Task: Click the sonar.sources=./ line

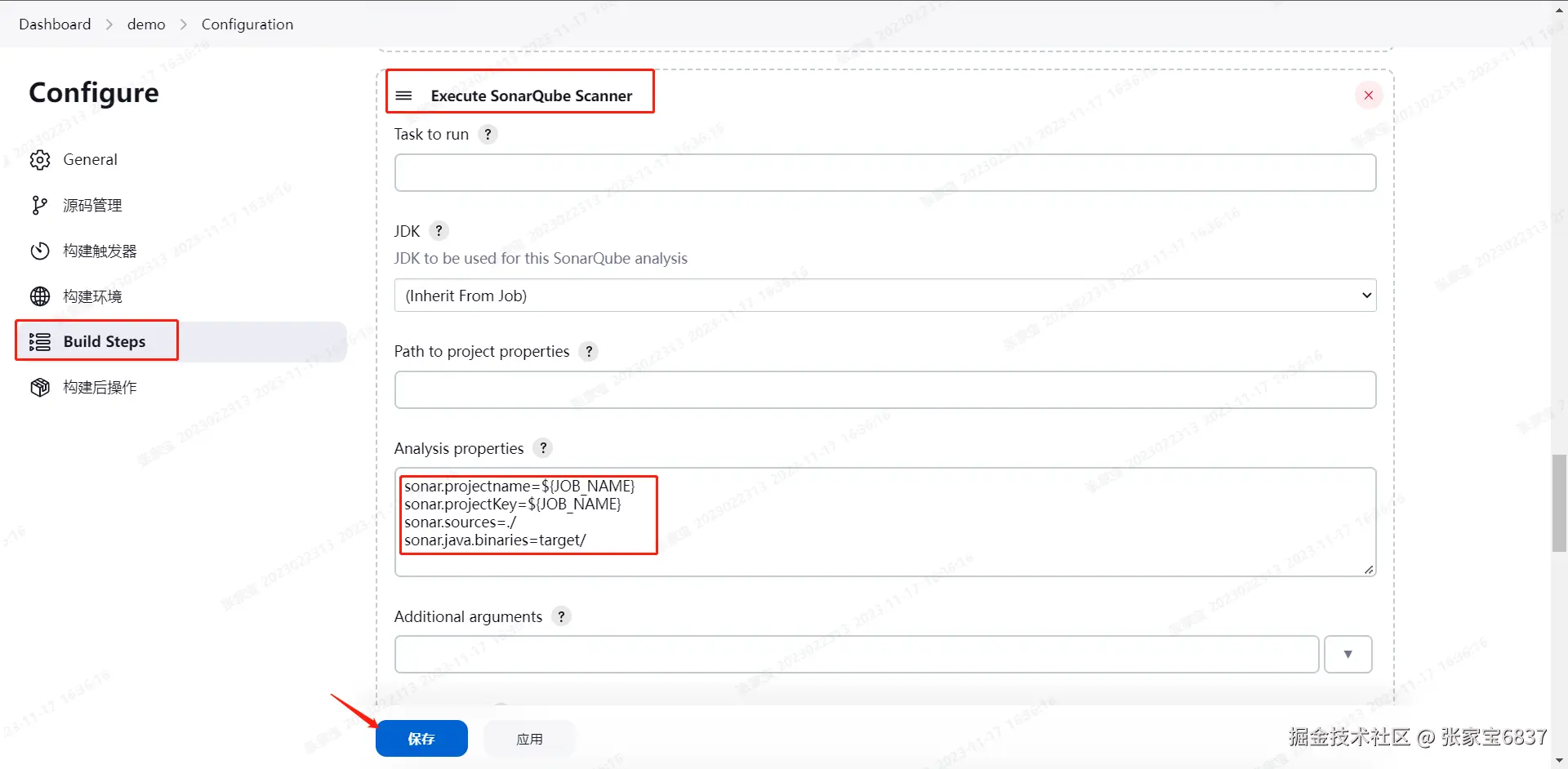Action: (x=460, y=522)
